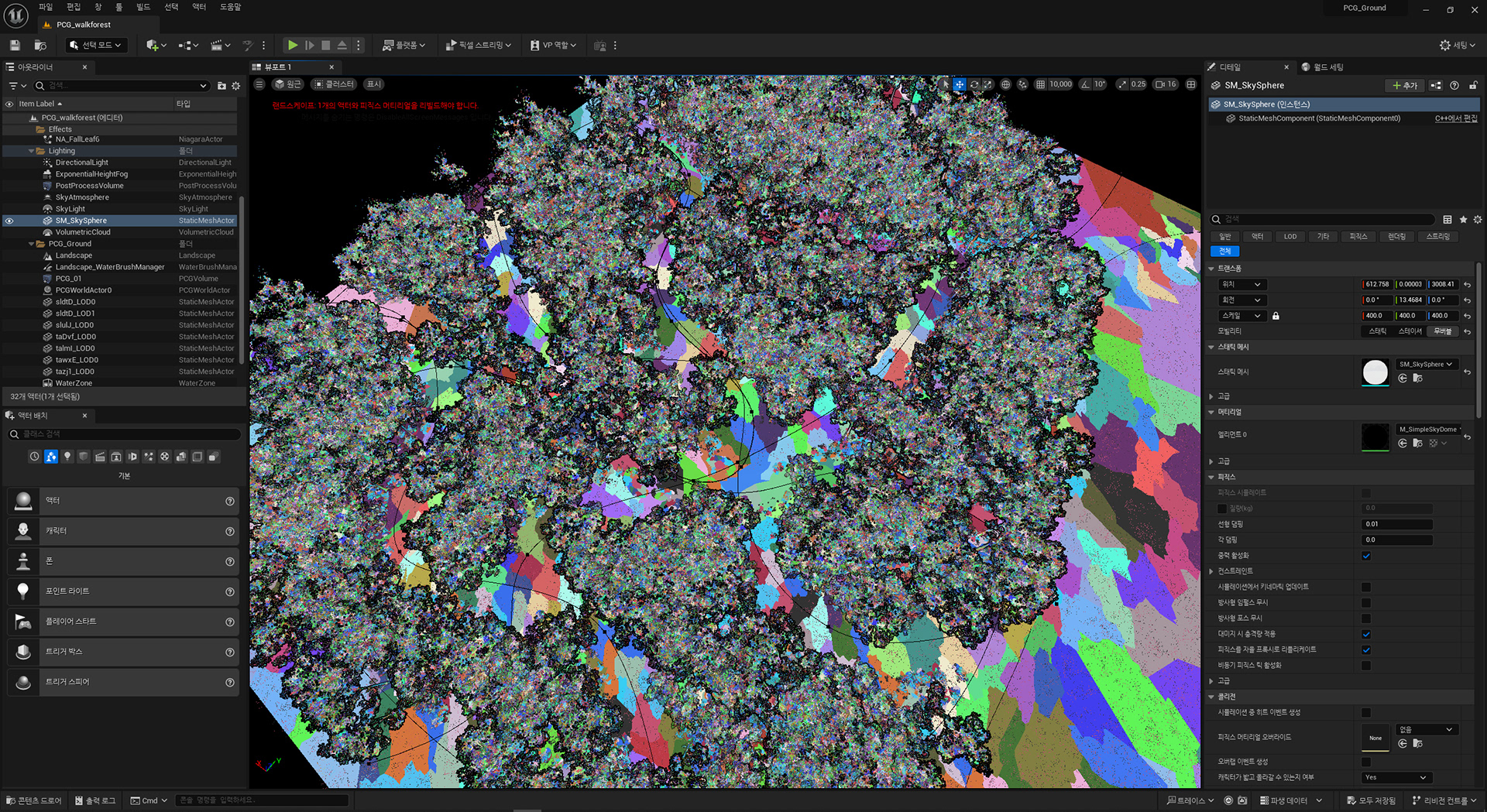Viewport: 1487px width, 812px height.
Task: Open Blueprint/Add Script icon in Details
Action: pyautogui.click(x=1436, y=86)
